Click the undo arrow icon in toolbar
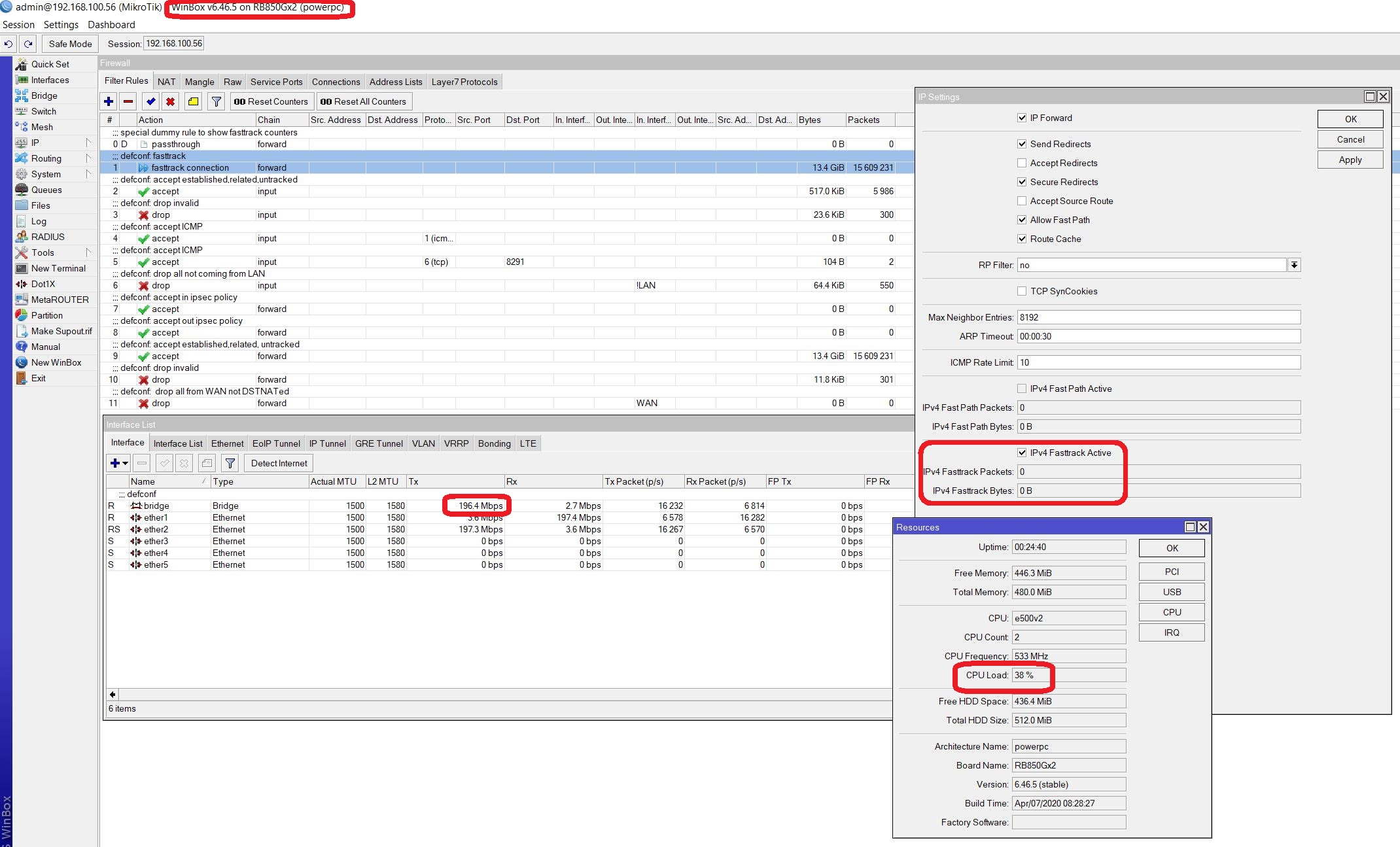This screenshot has width=1400, height=847. pyautogui.click(x=9, y=44)
